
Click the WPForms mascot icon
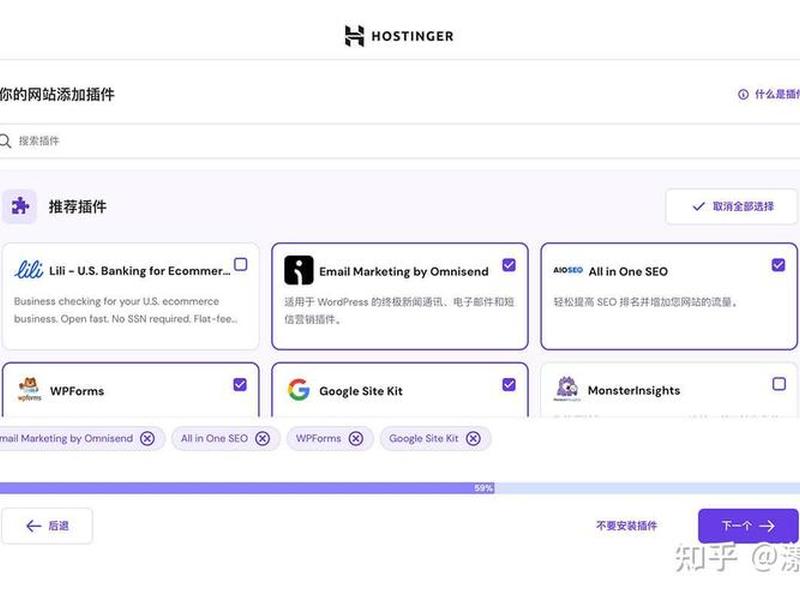(29, 389)
